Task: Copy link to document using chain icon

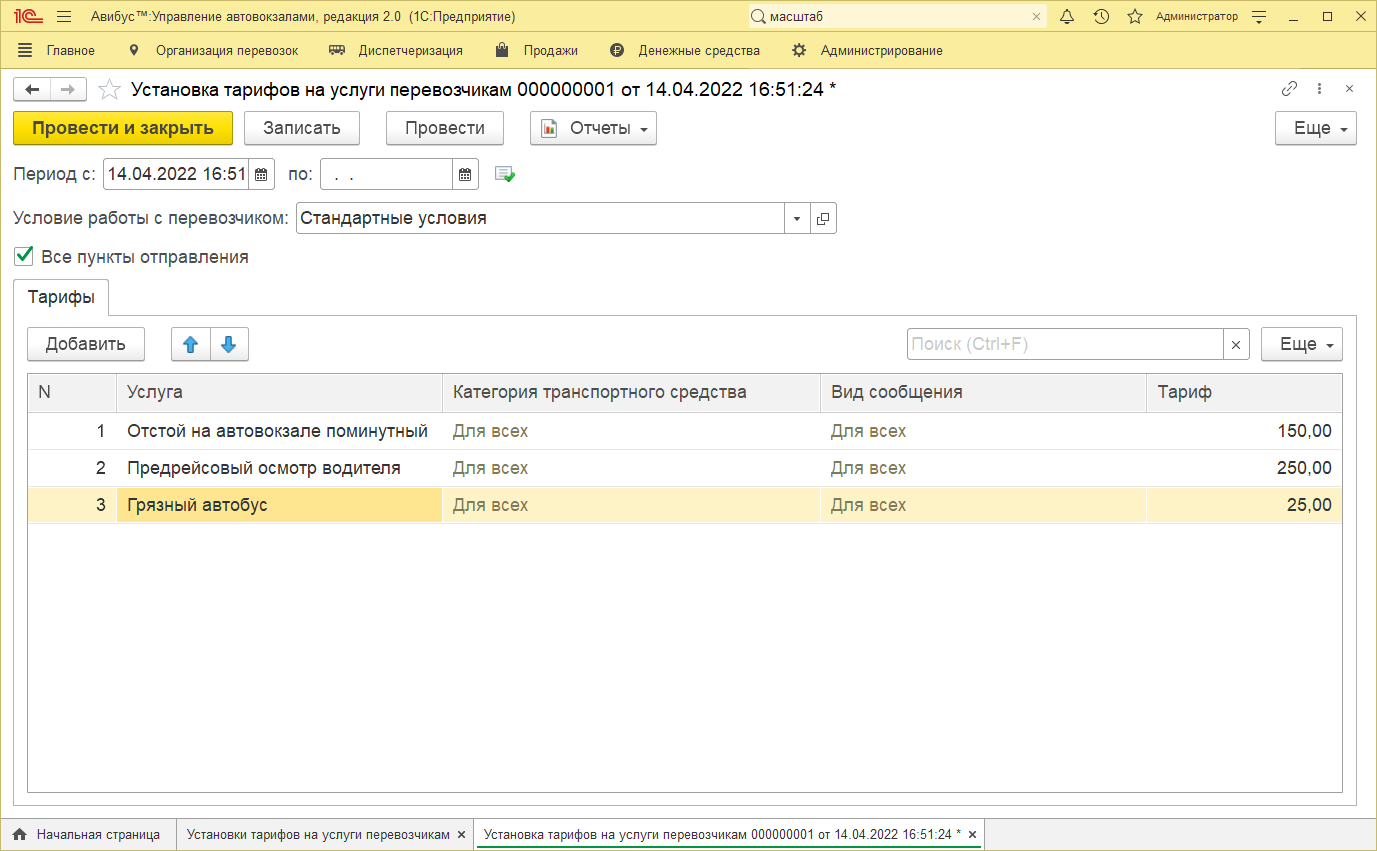Action: click(1289, 89)
